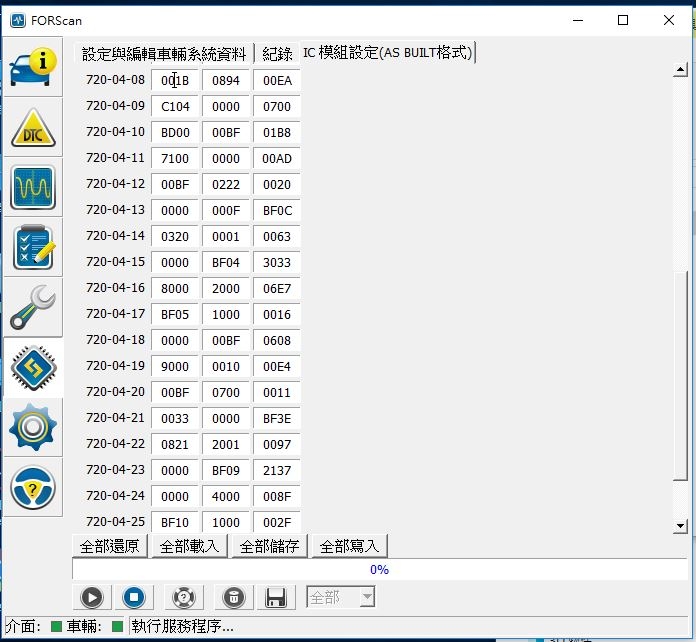Click the 3033 field in row 720-04-15
This screenshot has height=642, width=696.
(x=277, y=262)
